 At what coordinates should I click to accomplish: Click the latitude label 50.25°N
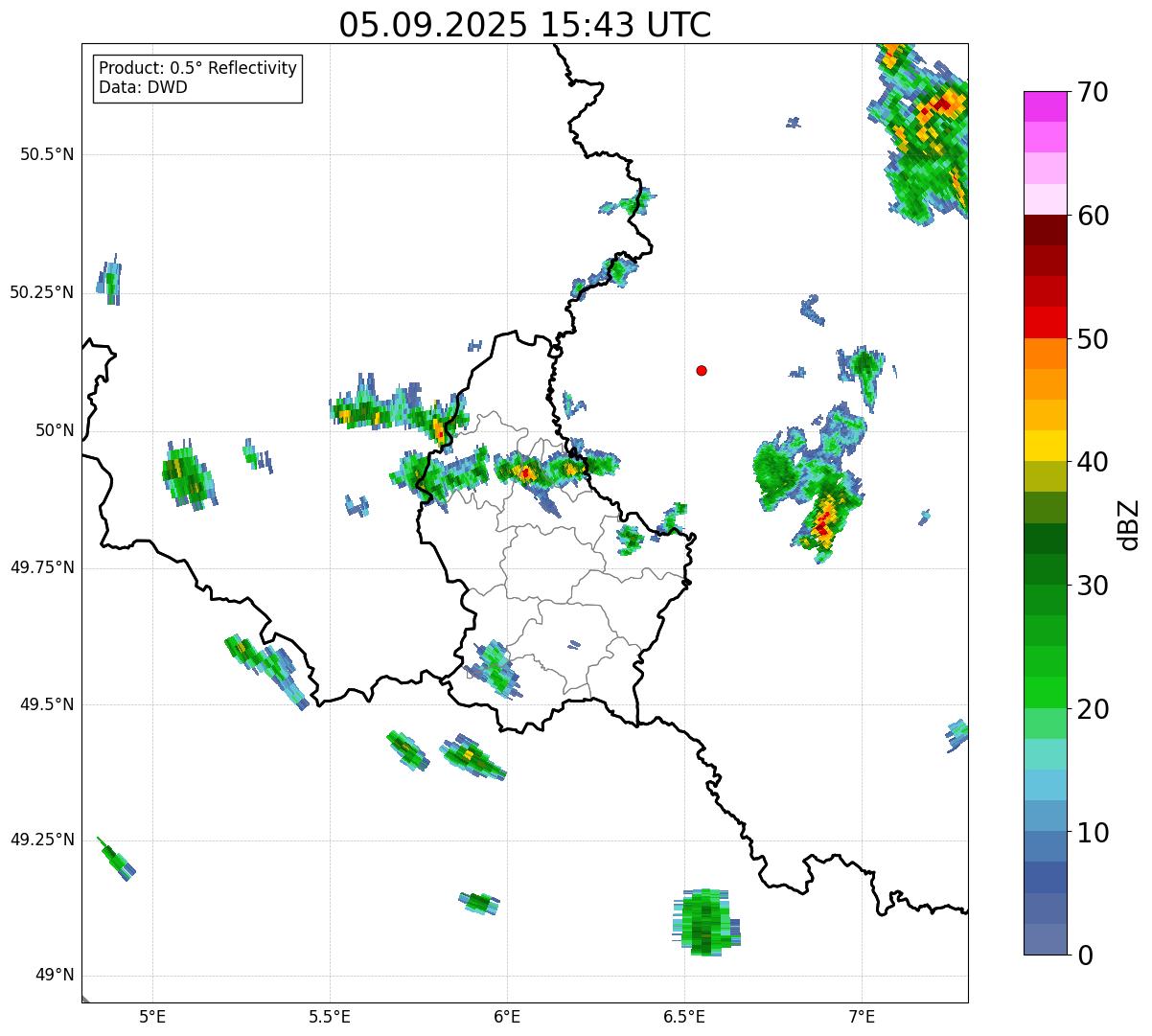[x=42, y=292]
